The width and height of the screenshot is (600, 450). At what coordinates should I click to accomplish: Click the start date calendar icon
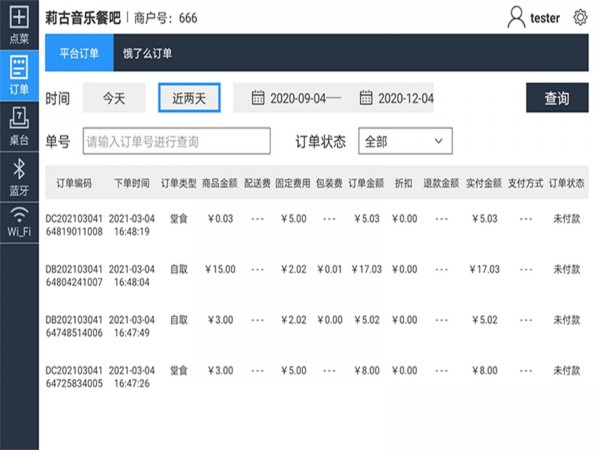point(257,98)
